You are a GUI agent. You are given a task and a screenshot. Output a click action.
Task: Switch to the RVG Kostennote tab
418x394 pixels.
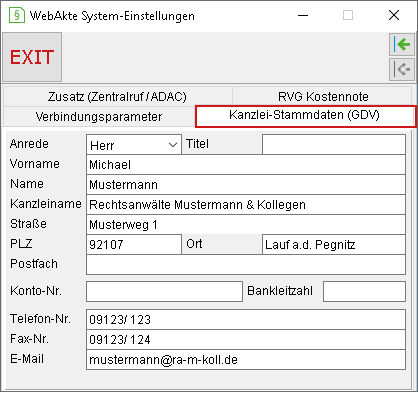click(323, 97)
